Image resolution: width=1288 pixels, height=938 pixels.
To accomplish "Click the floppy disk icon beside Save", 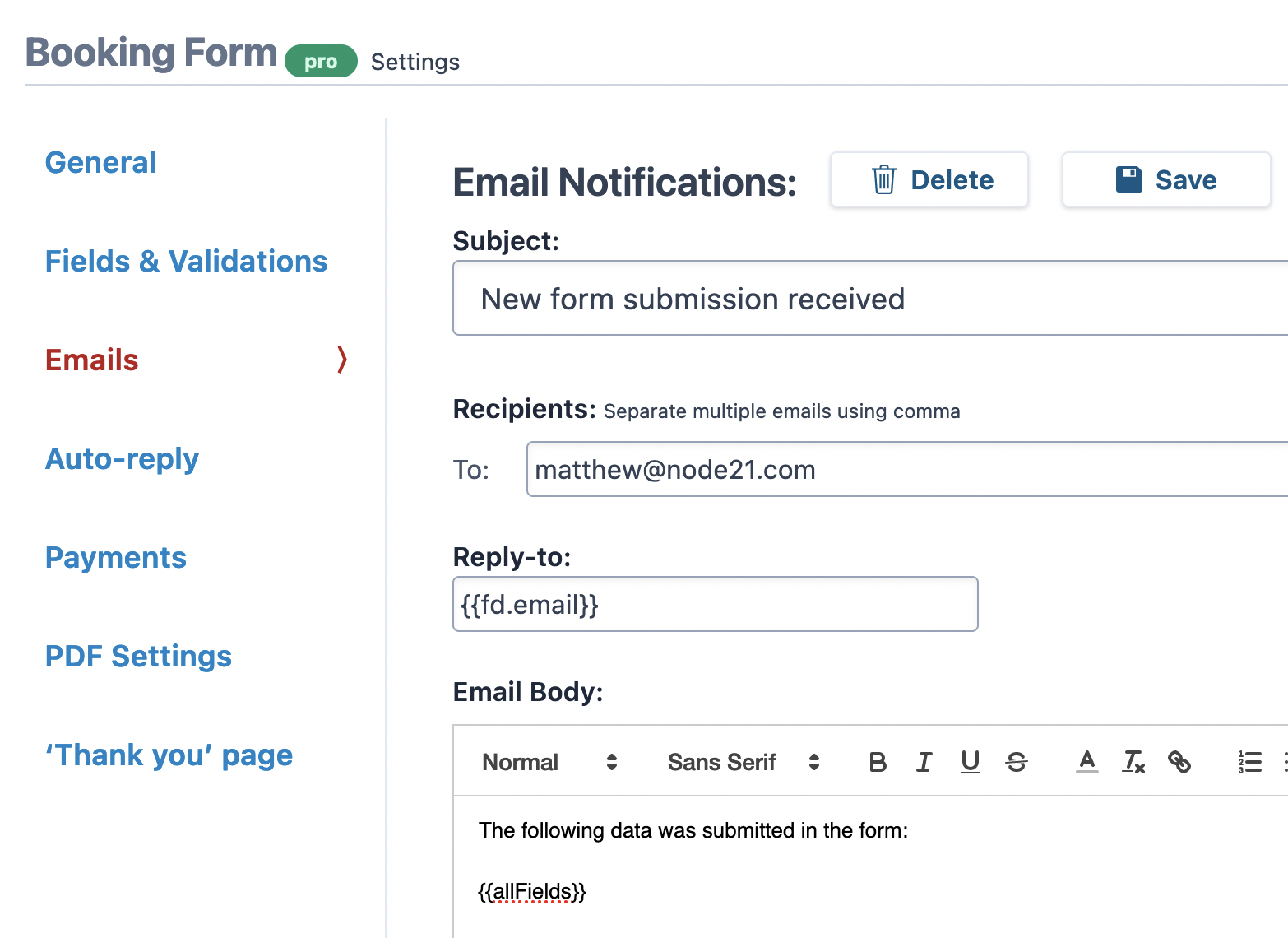I will click(1129, 179).
